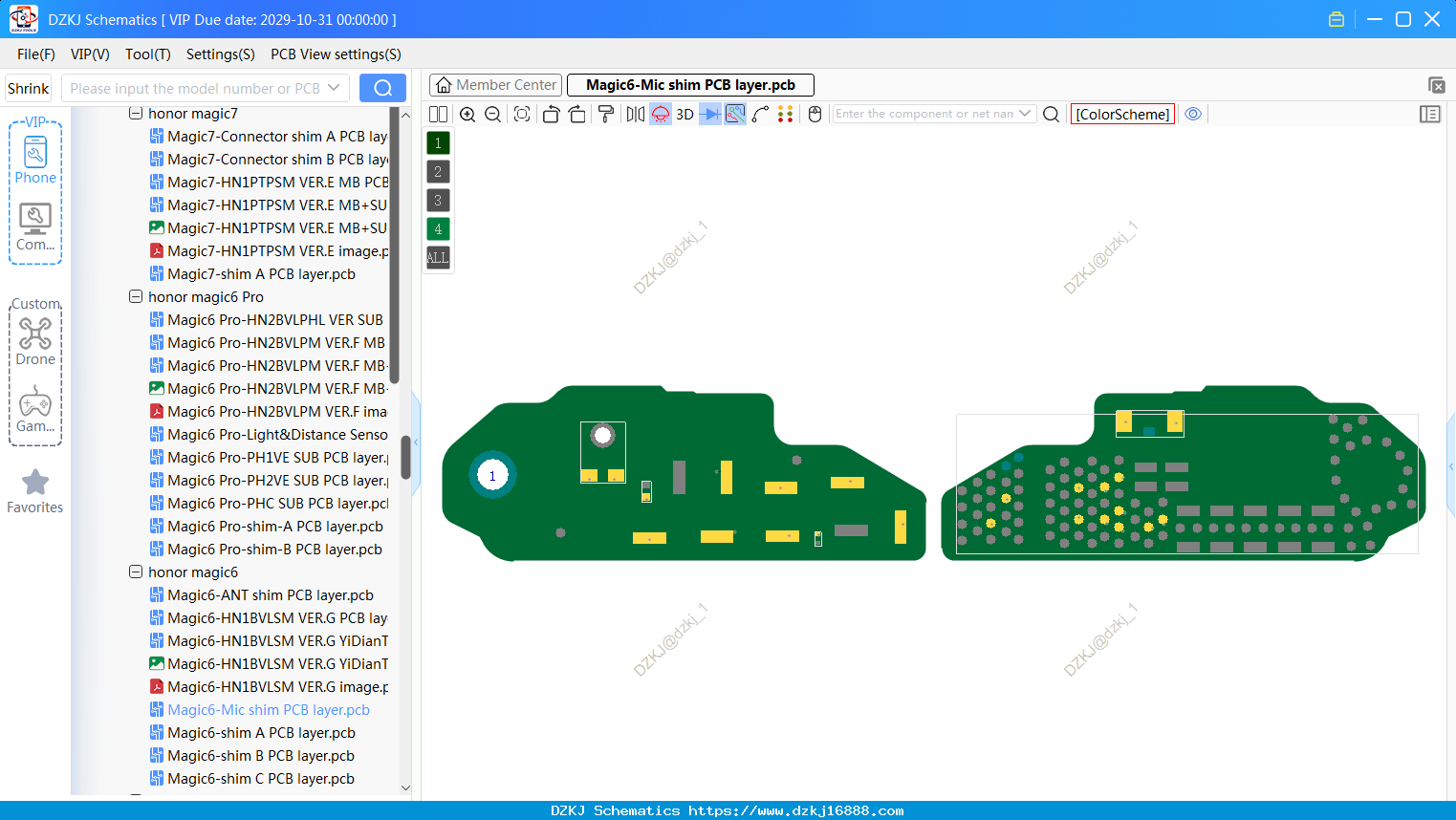Open the Phone category in sidebar

tap(35, 161)
